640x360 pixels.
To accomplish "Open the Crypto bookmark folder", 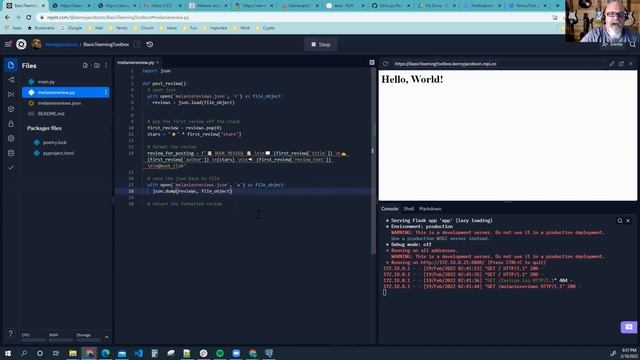I will pos(265,28).
